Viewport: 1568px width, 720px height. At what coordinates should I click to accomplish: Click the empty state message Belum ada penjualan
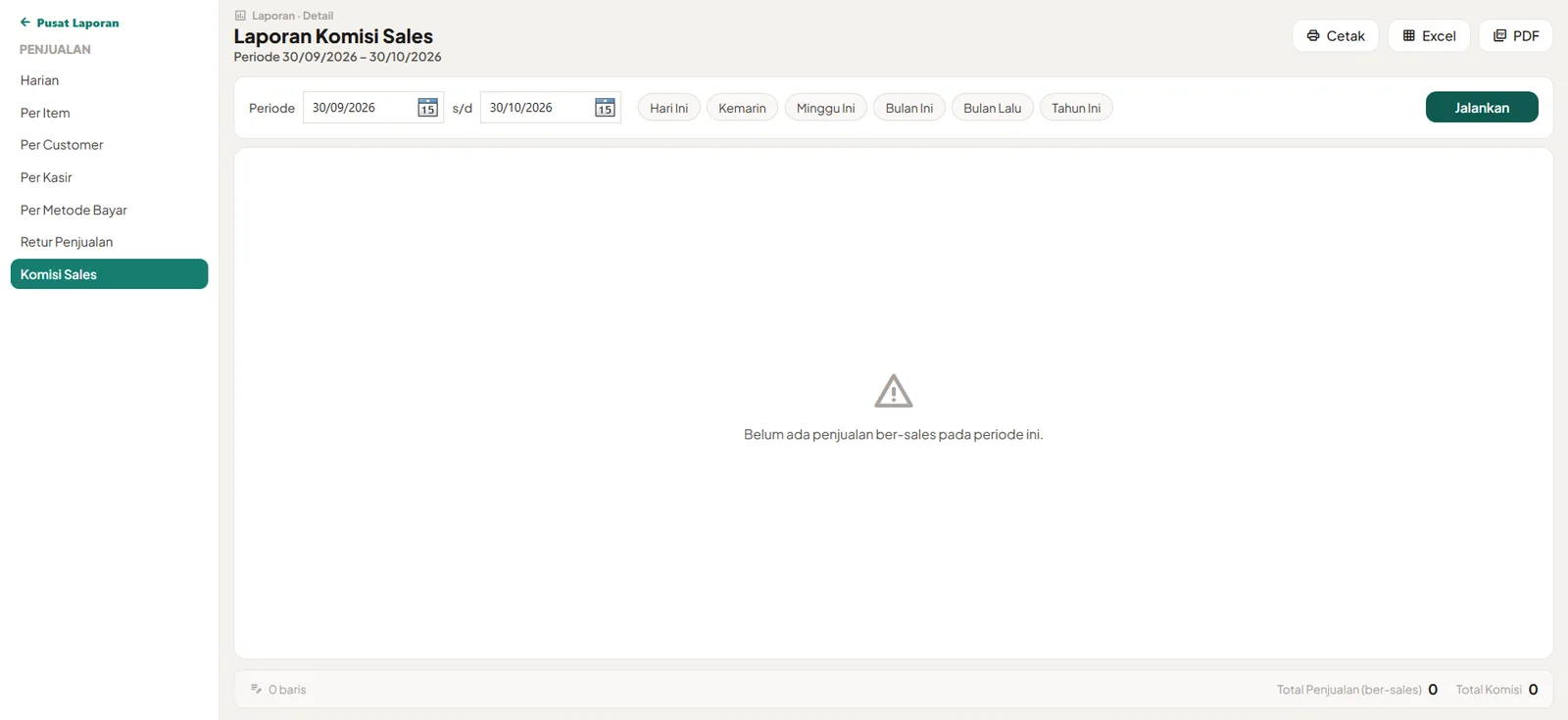tap(893, 434)
